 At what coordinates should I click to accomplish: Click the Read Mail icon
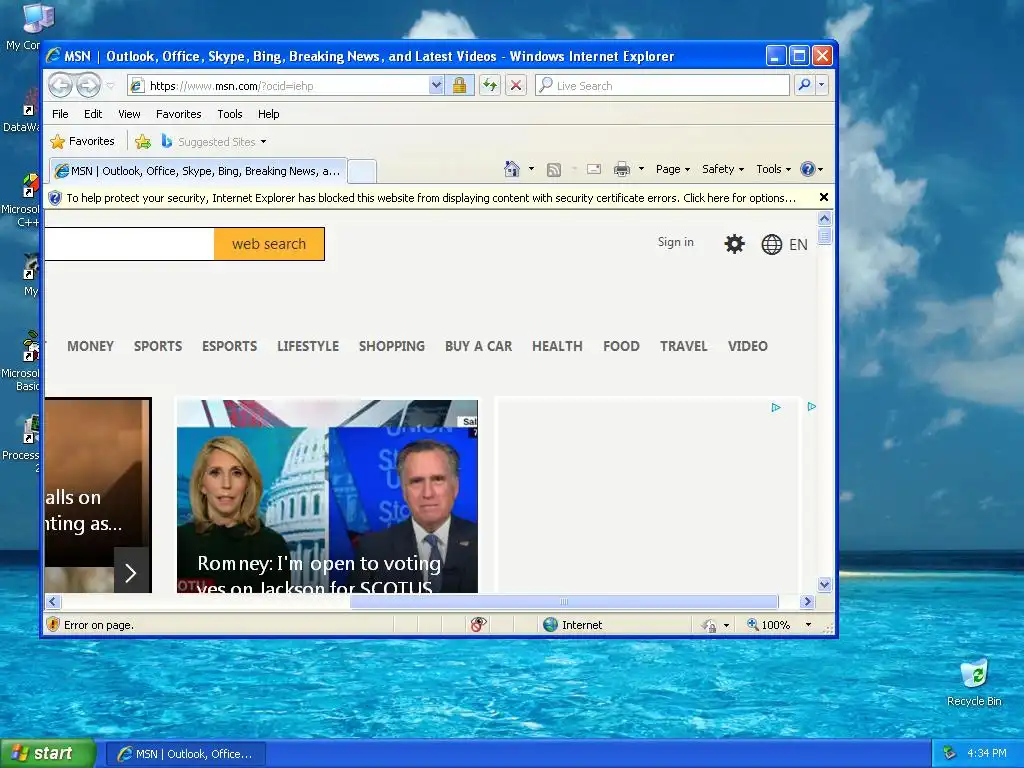(594, 169)
